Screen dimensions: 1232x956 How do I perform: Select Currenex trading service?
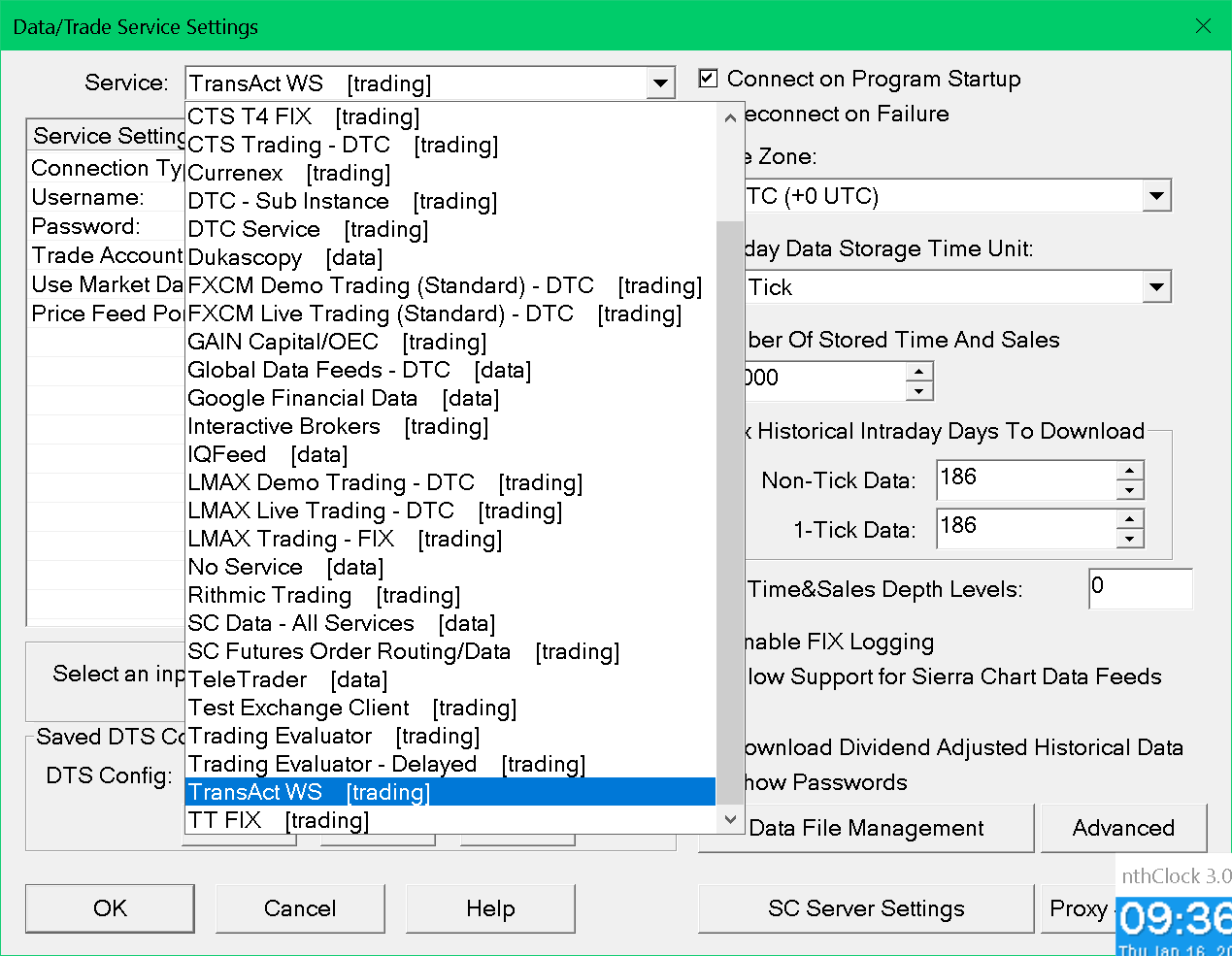[x=450, y=173]
